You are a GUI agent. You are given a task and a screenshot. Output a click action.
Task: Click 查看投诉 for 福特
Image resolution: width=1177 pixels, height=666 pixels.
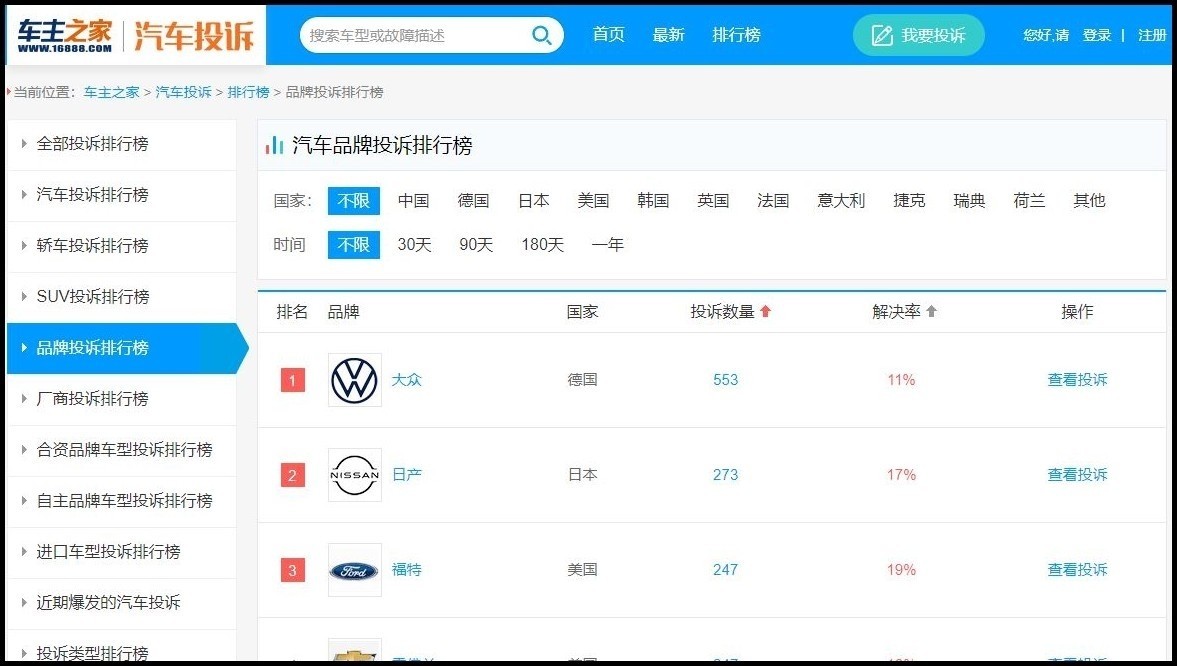[1077, 571]
